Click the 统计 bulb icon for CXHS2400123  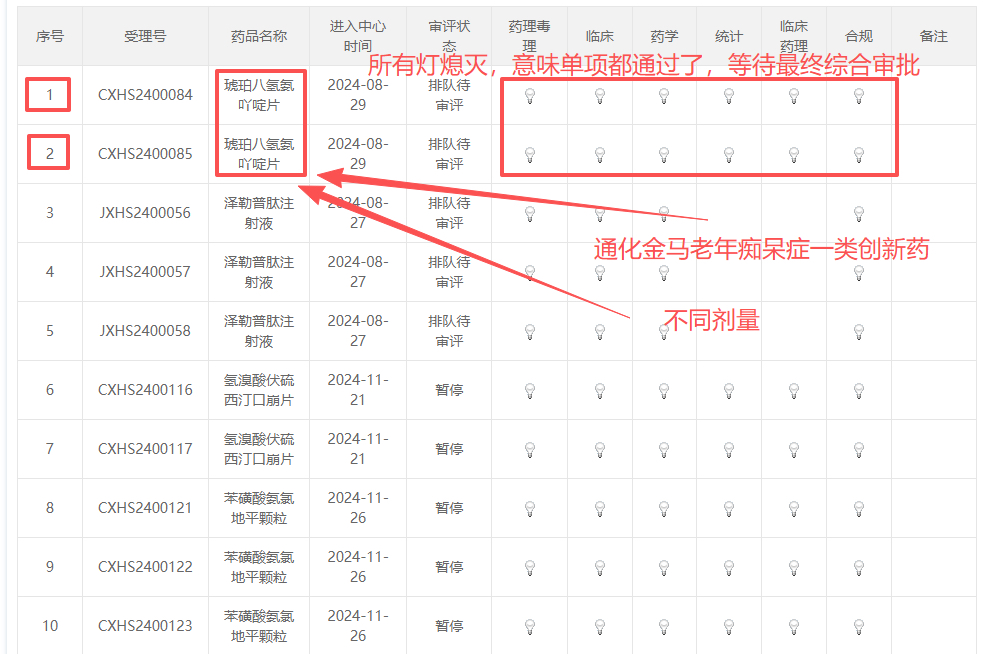coord(729,627)
